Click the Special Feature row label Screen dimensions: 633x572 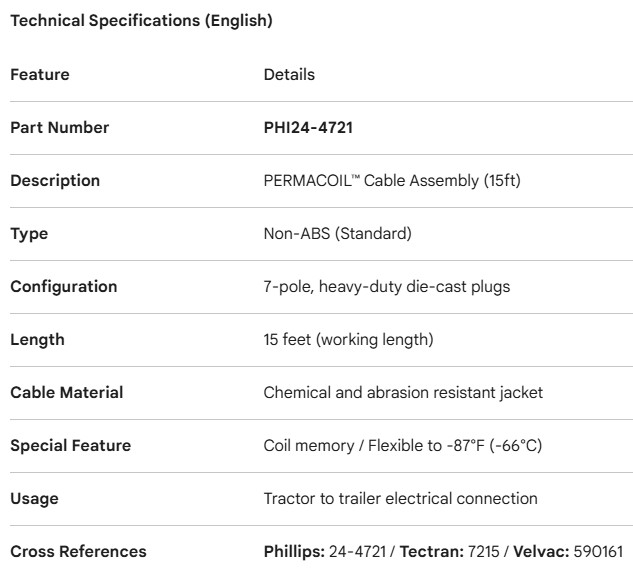(70, 446)
